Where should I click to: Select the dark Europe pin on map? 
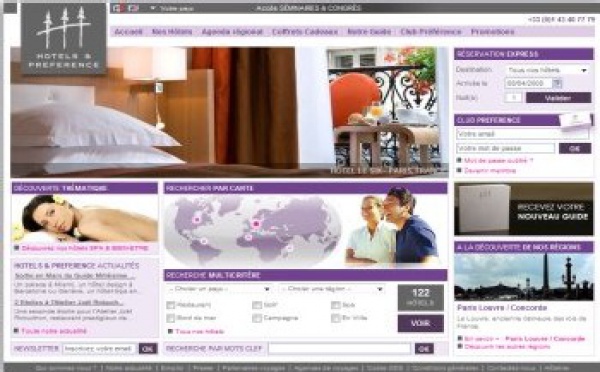pos(256,223)
